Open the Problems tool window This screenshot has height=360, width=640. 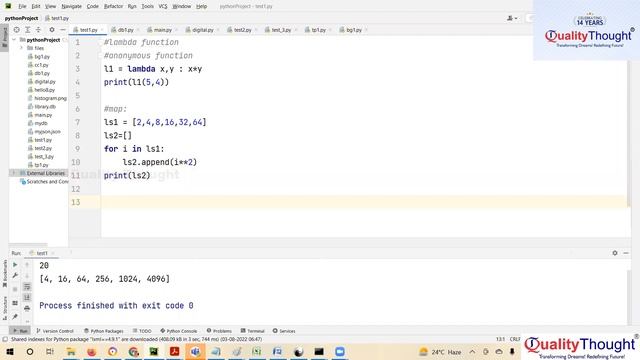(x=219, y=331)
